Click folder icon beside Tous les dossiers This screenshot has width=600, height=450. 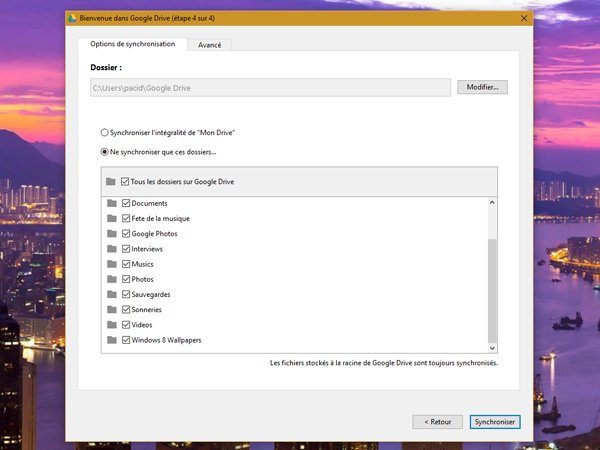(111, 181)
